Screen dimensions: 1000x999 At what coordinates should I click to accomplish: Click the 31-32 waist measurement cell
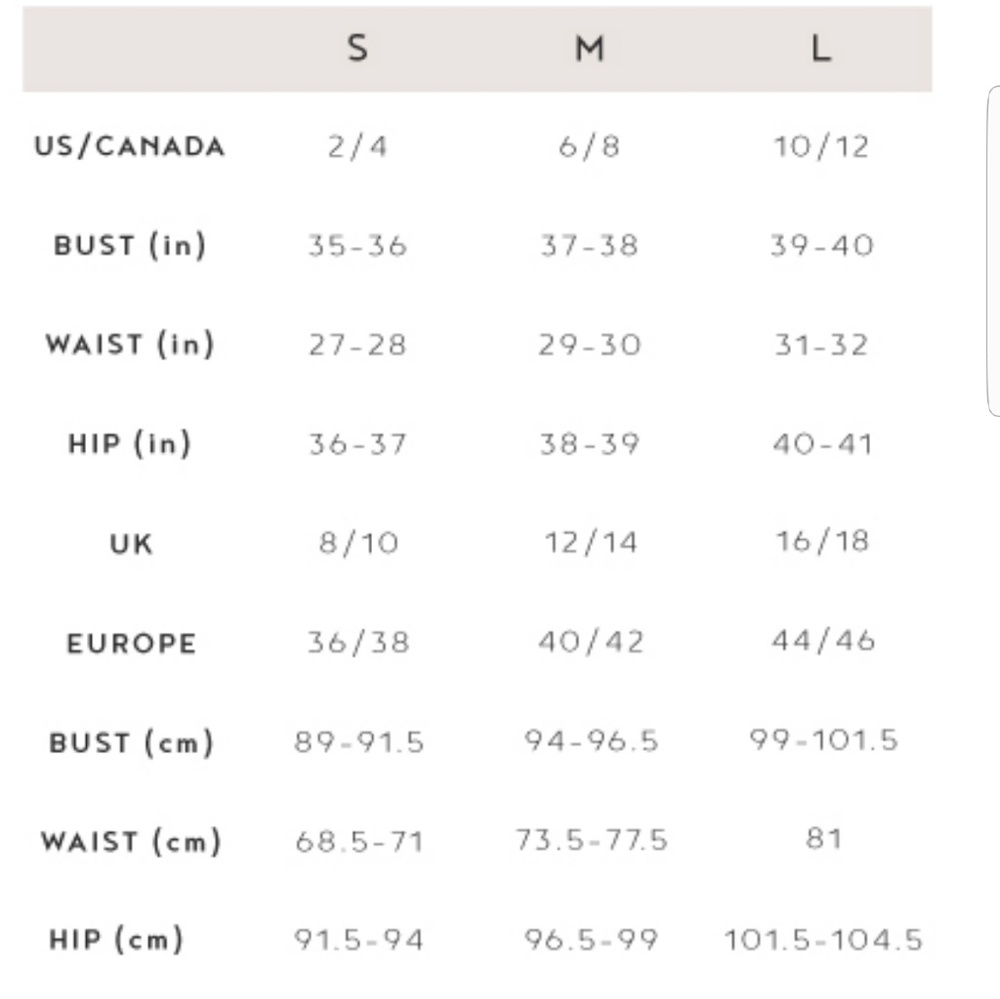point(821,345)
